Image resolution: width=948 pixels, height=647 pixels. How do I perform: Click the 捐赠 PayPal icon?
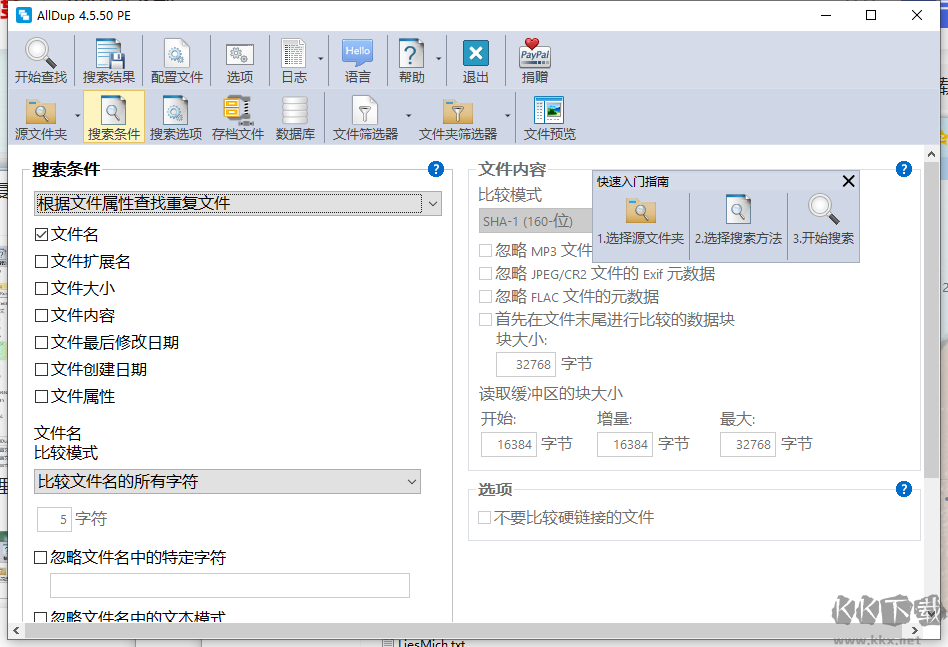pyautogui.click(x=535, y=53)
